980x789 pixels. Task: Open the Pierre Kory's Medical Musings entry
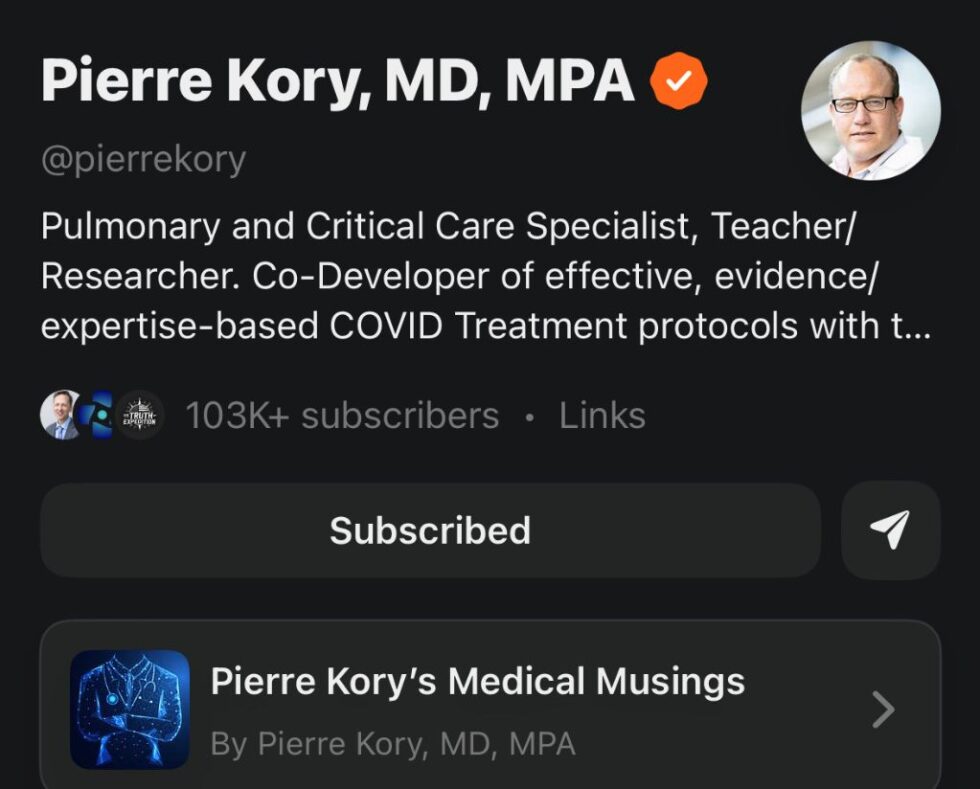[x=475, y=681]
